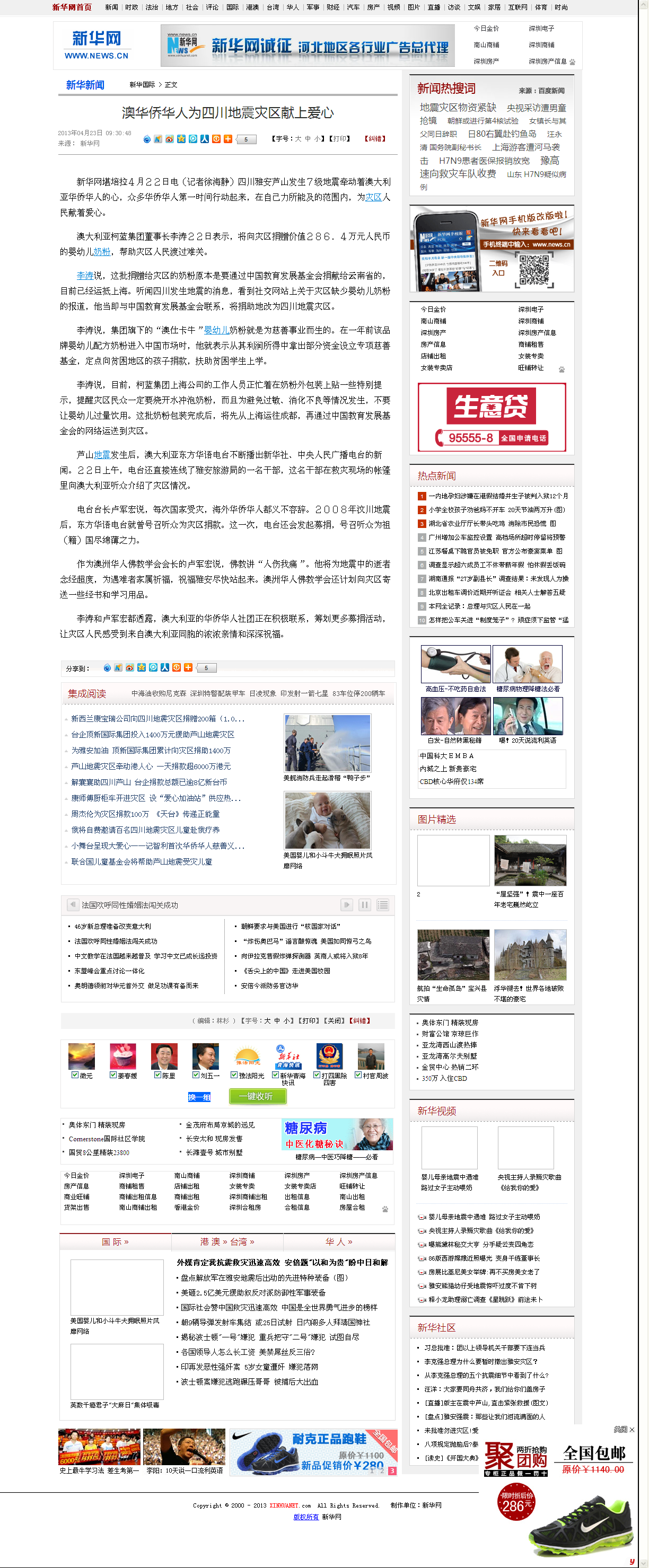Uncheck the 豫法阳光 checkbox
Image resolution: width=649 pixels, height=1568 pixels.
(x=234, y=1075)
